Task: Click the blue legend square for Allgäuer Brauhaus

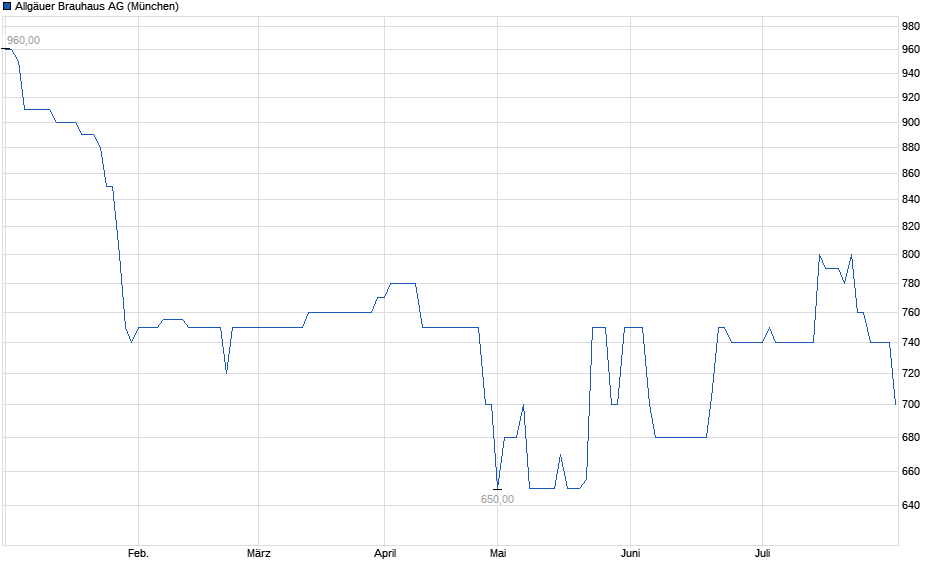Action: click(x=7, y=7)
